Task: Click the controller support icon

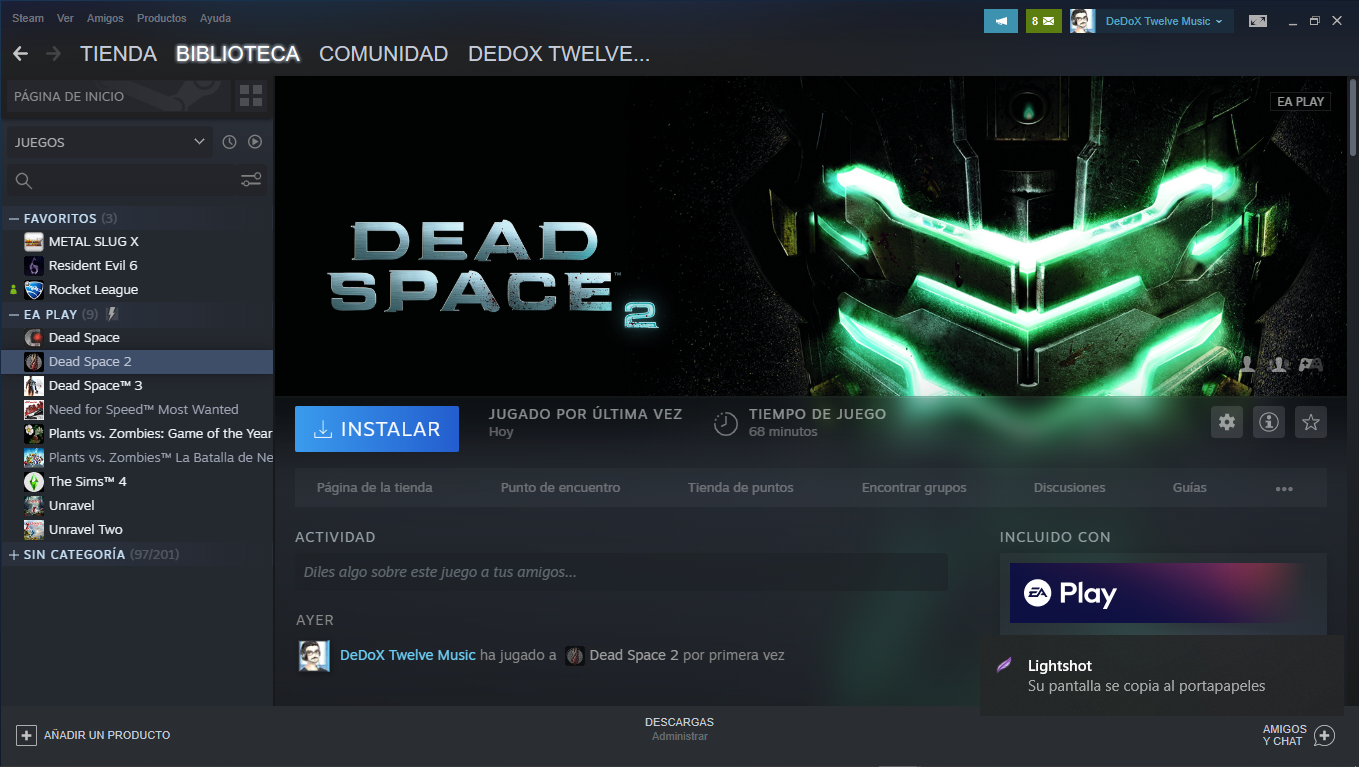Action: coord(1311,365)
